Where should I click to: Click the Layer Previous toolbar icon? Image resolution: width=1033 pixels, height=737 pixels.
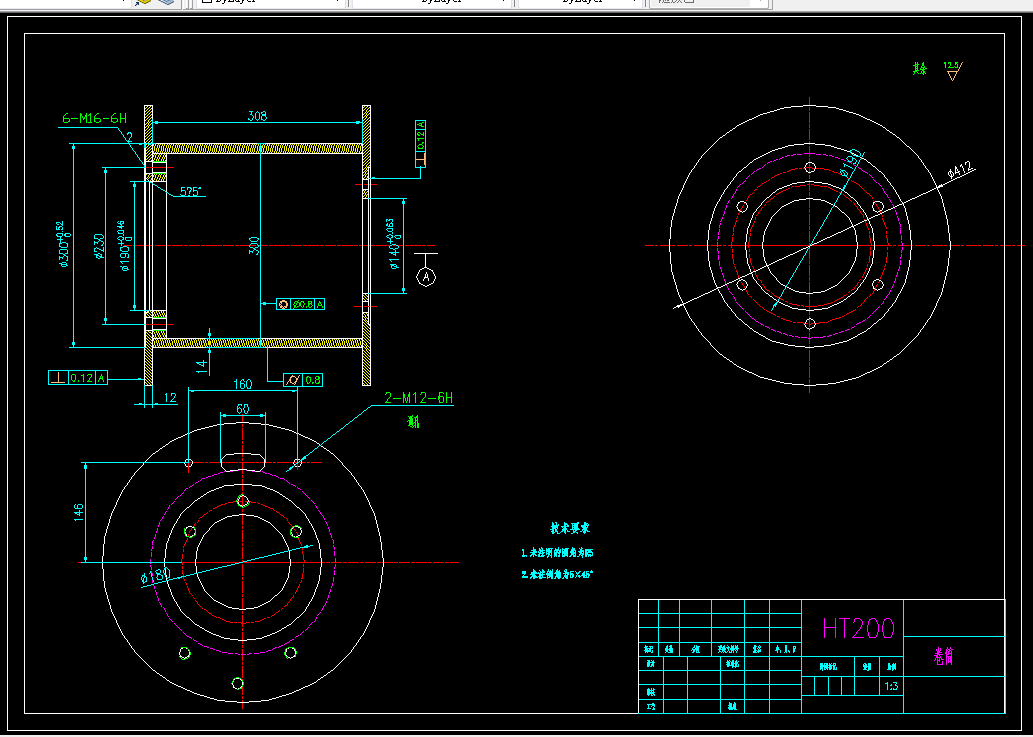[x=144, y=2]
